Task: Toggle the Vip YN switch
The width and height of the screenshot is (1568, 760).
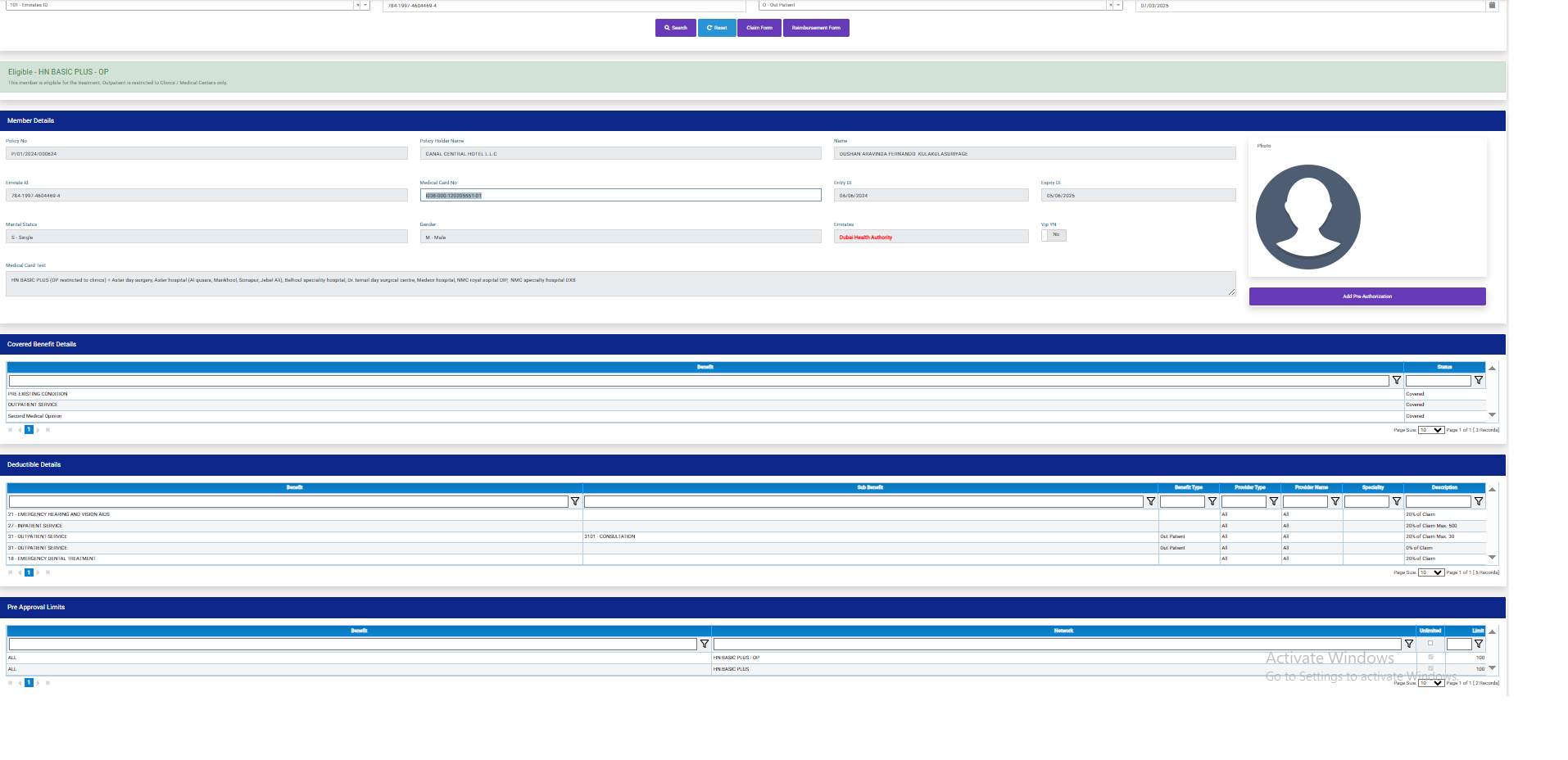Action: 1054,235
